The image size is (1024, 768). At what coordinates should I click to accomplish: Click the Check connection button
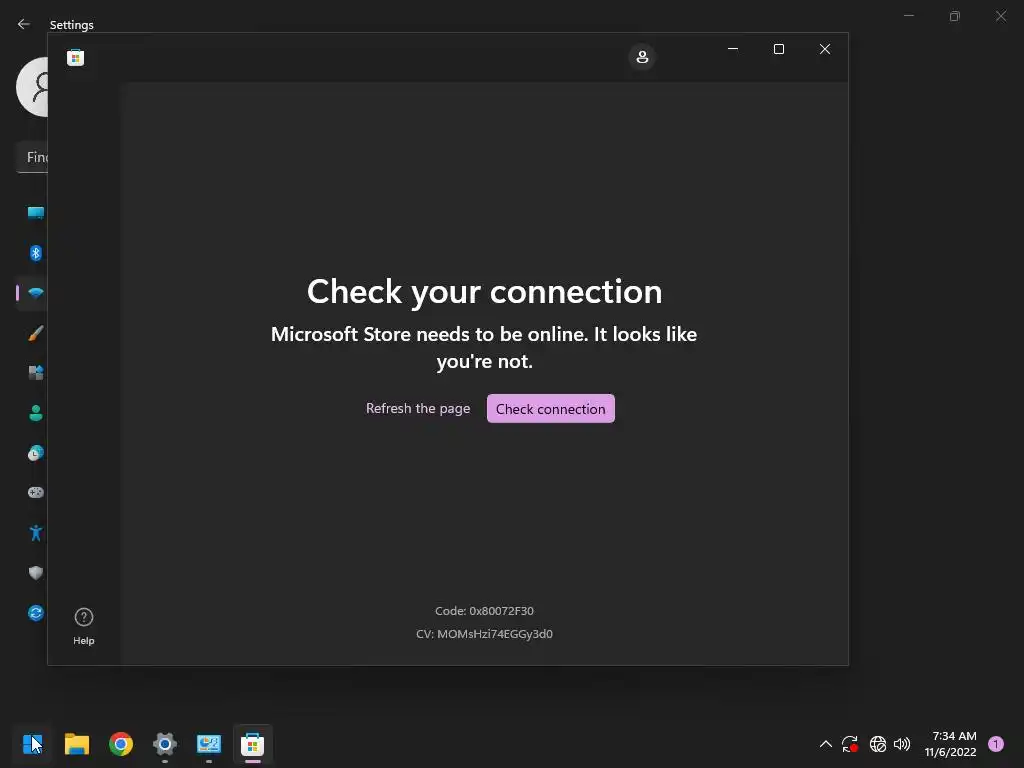coord(551,408)
